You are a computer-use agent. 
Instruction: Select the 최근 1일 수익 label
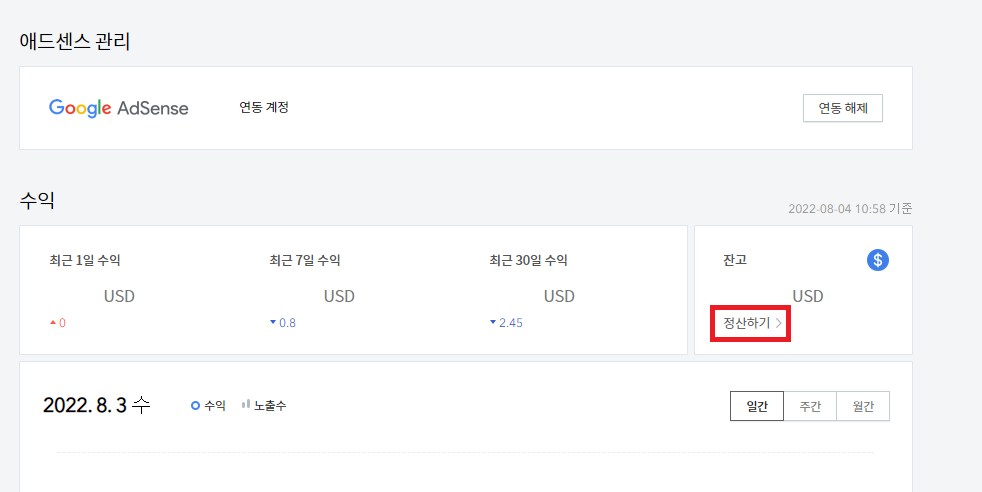tap(85, 260)
